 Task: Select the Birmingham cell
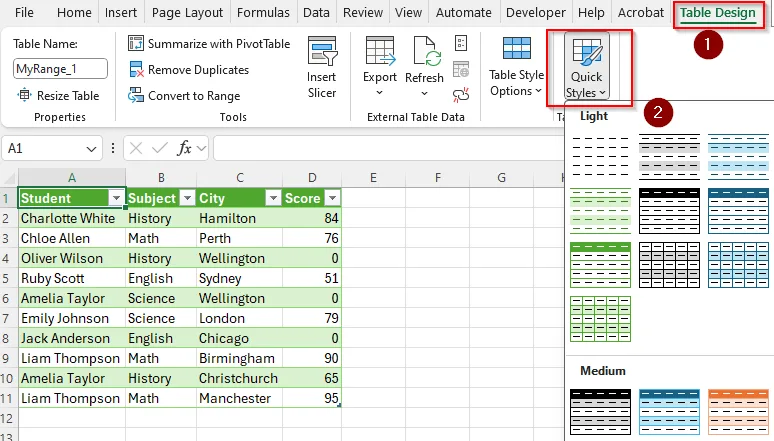click(x=239, y=358)
